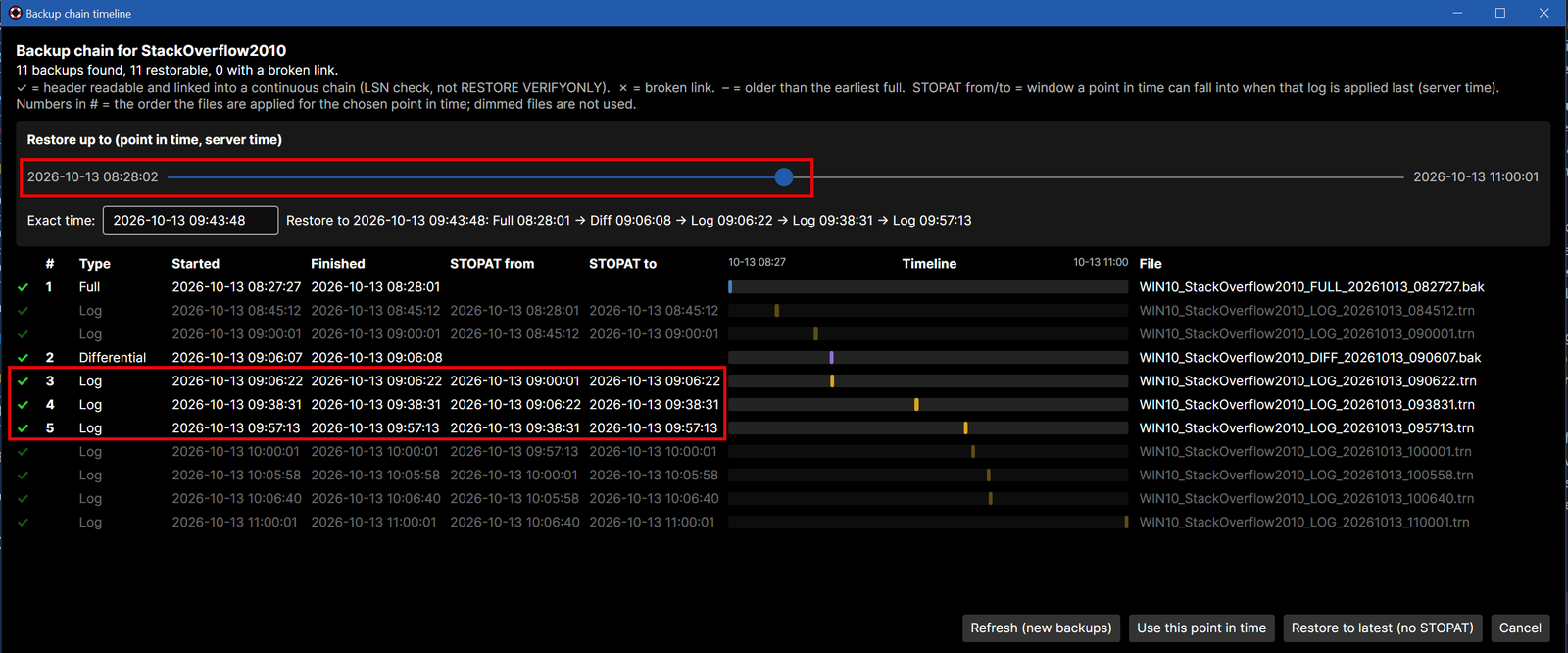Click timeline marker on the 095713.trn row
Viewport: 1568px width, 653px height.
coord(965,428)
